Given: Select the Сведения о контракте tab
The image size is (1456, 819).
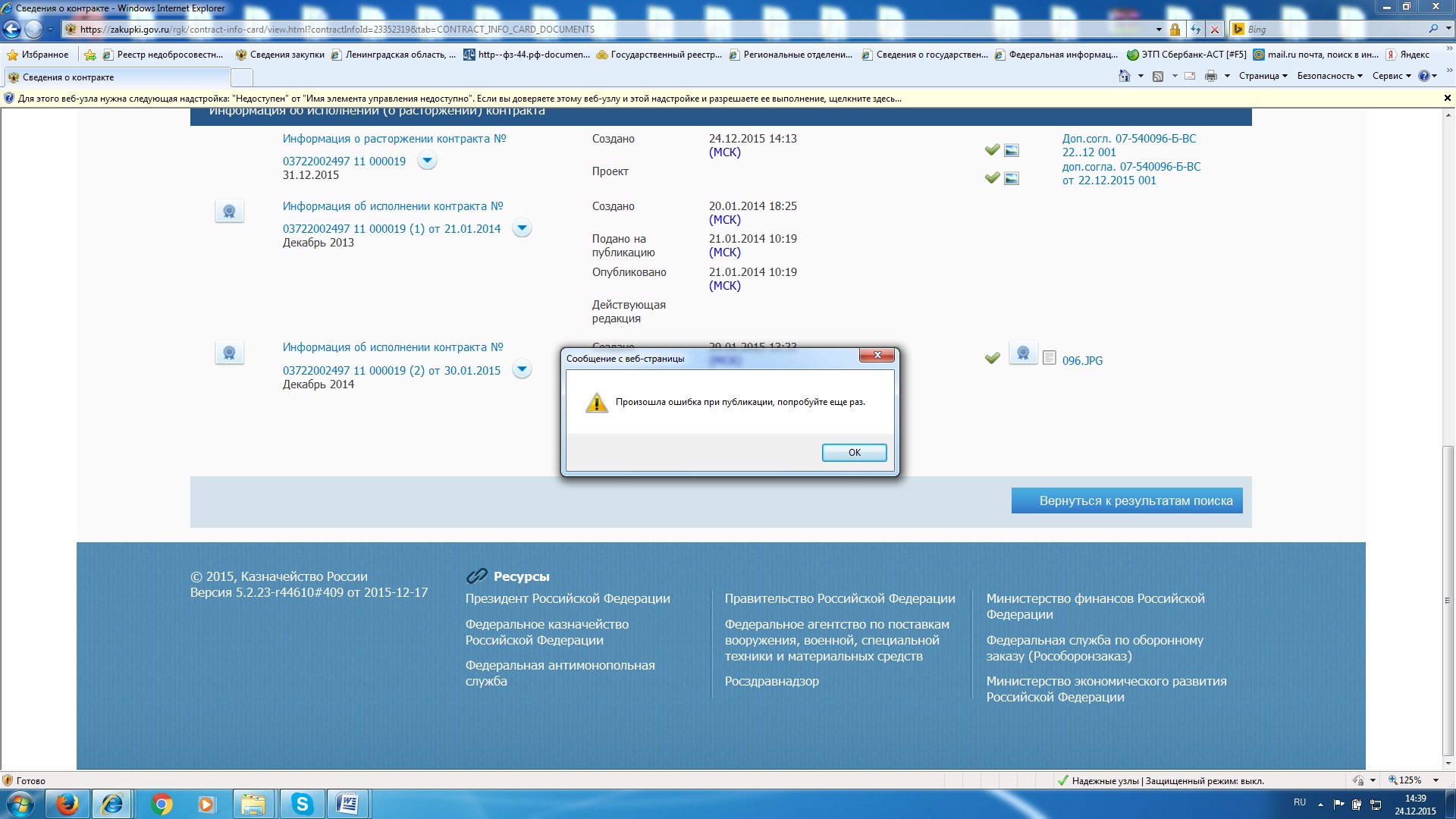Looking at the screenshot, I should pyautogui.click(x=116, y=77).
